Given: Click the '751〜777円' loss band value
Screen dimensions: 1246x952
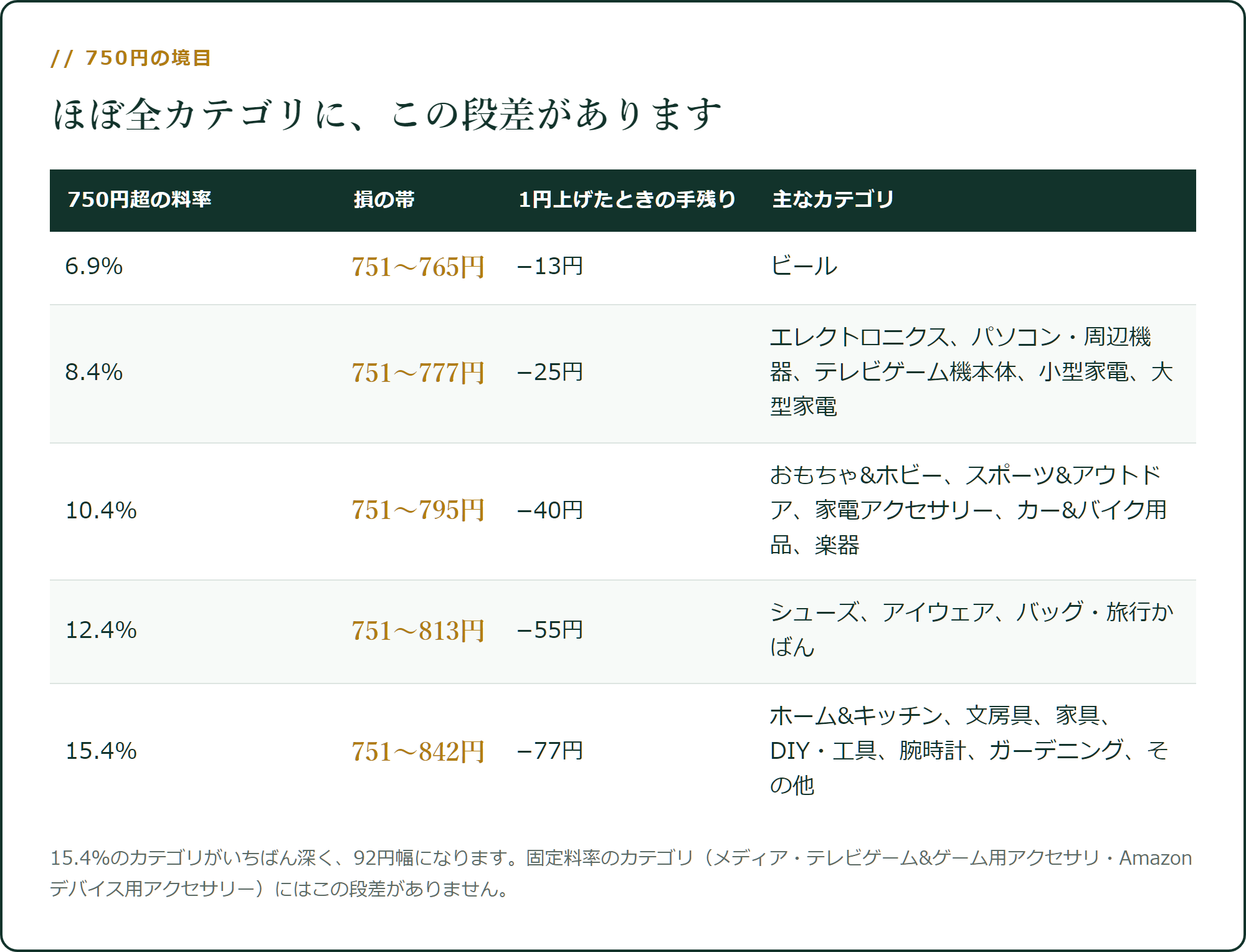Looking at the screenshot, I should (418, 373).
